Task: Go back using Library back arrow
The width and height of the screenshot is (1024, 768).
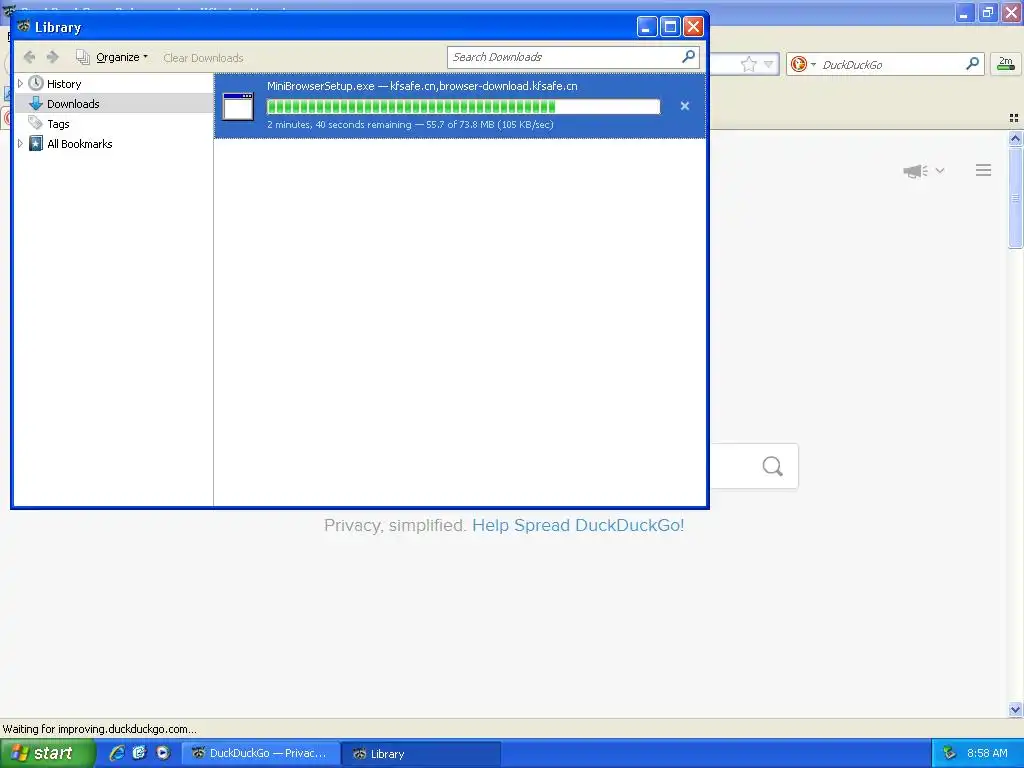Action: coord(29,57)
